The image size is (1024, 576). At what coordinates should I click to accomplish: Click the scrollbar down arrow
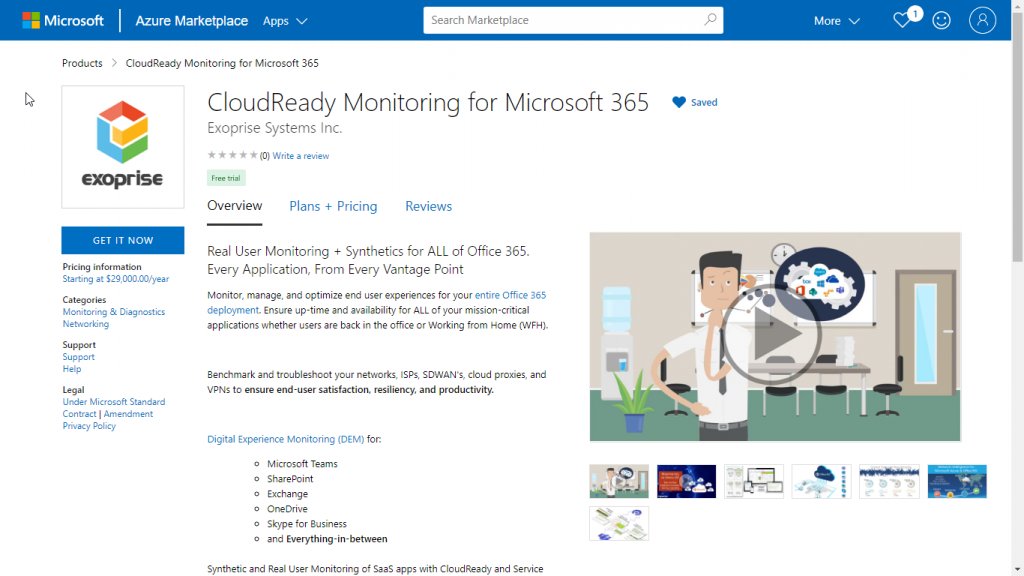pos(1017,569)
